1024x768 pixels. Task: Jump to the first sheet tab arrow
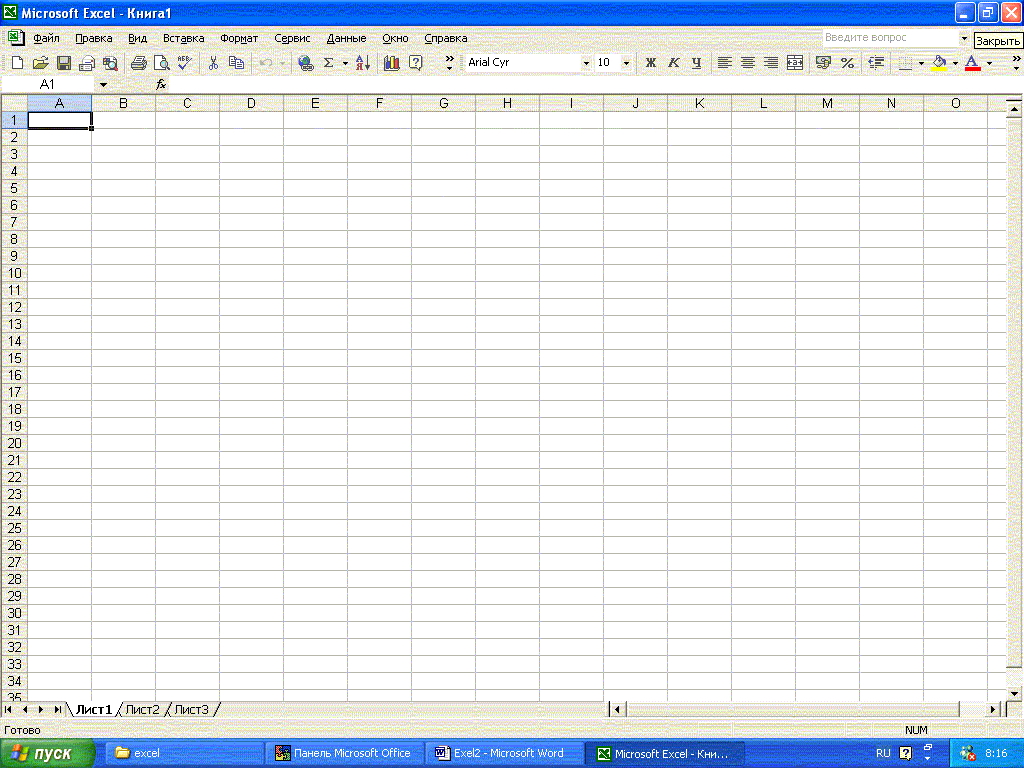[8, 709]
